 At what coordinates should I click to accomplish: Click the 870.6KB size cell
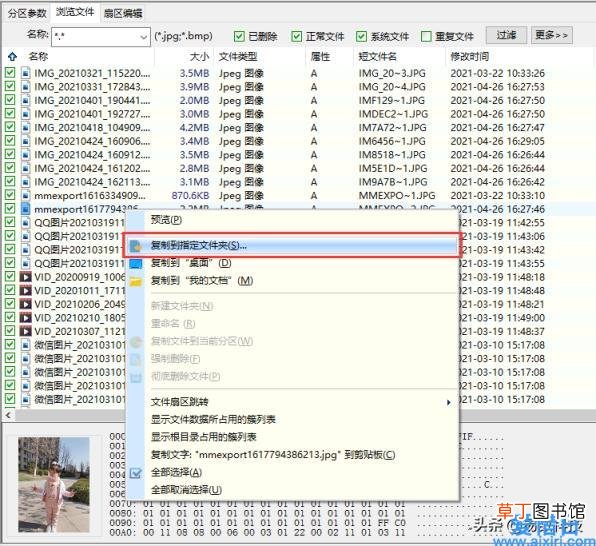tap(190, 195)
